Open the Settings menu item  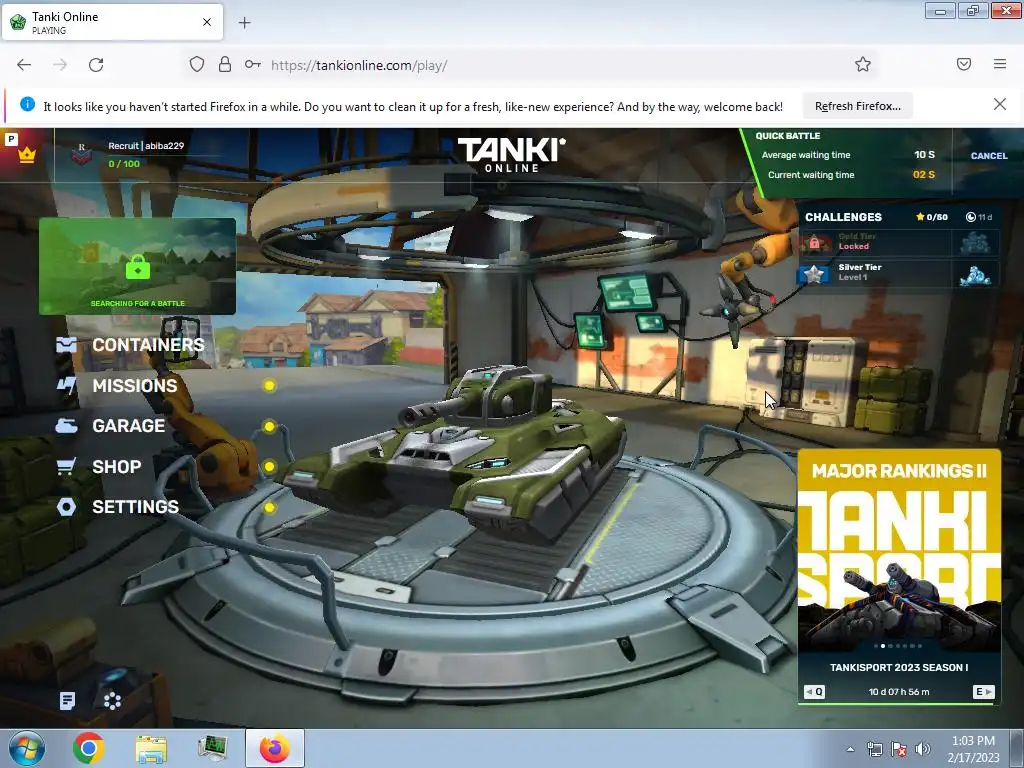(135, 507)
